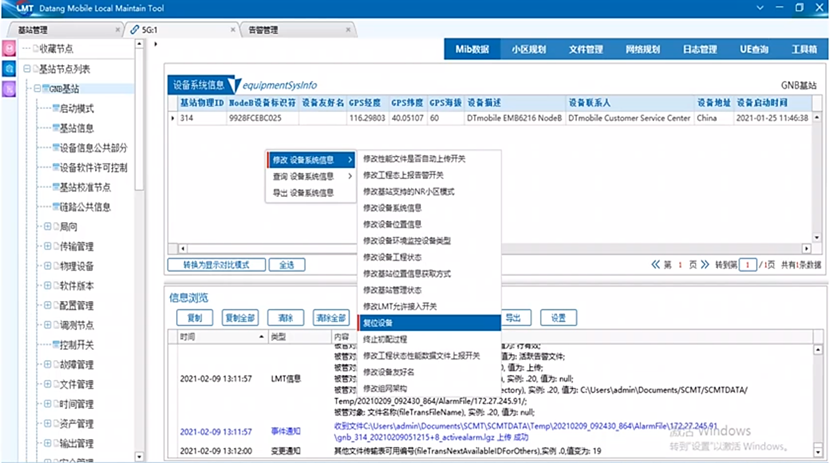Click the 清除全部 button

click(331, 317)
